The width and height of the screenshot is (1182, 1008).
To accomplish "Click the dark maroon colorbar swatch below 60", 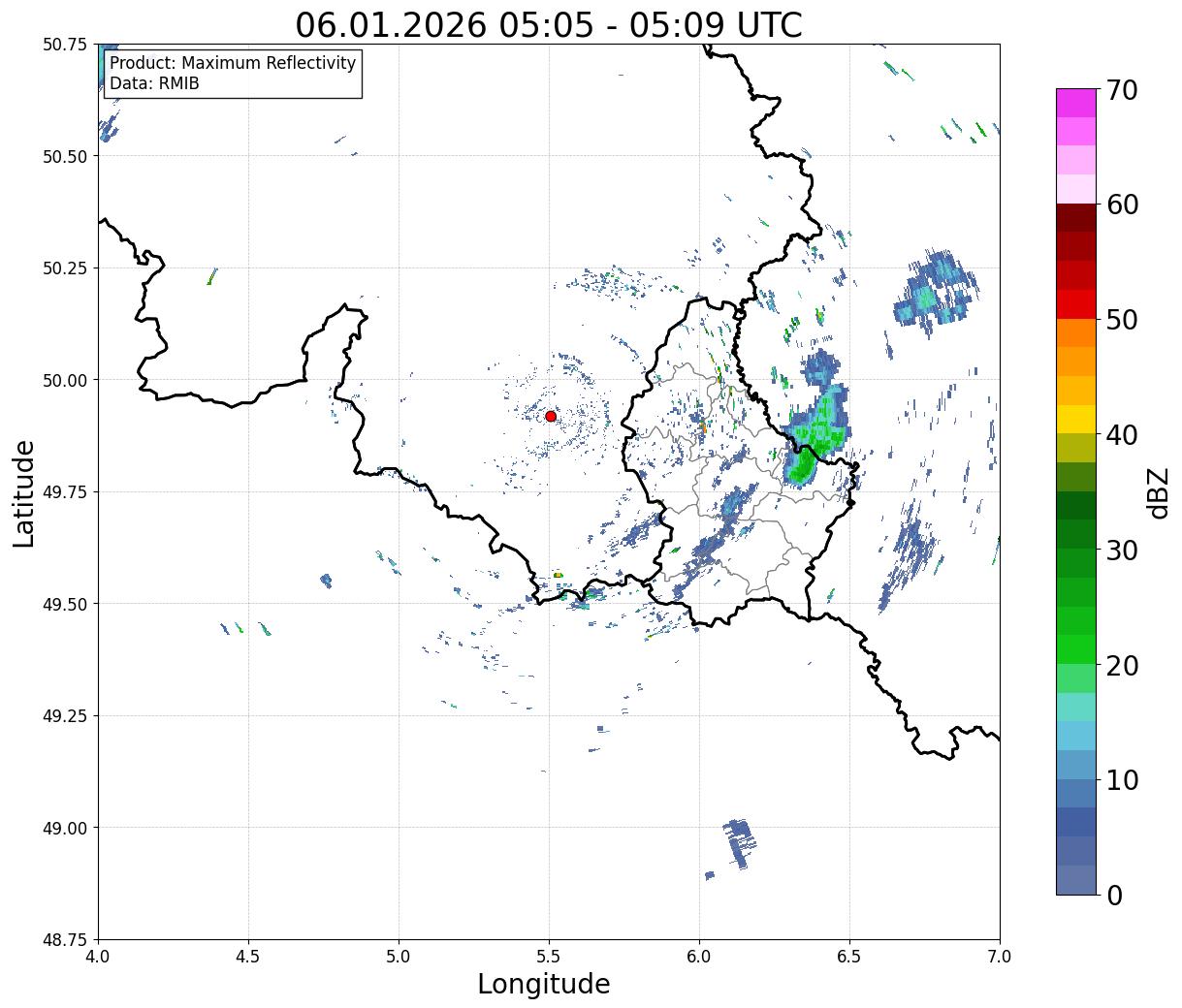I will coord(1076,218).
